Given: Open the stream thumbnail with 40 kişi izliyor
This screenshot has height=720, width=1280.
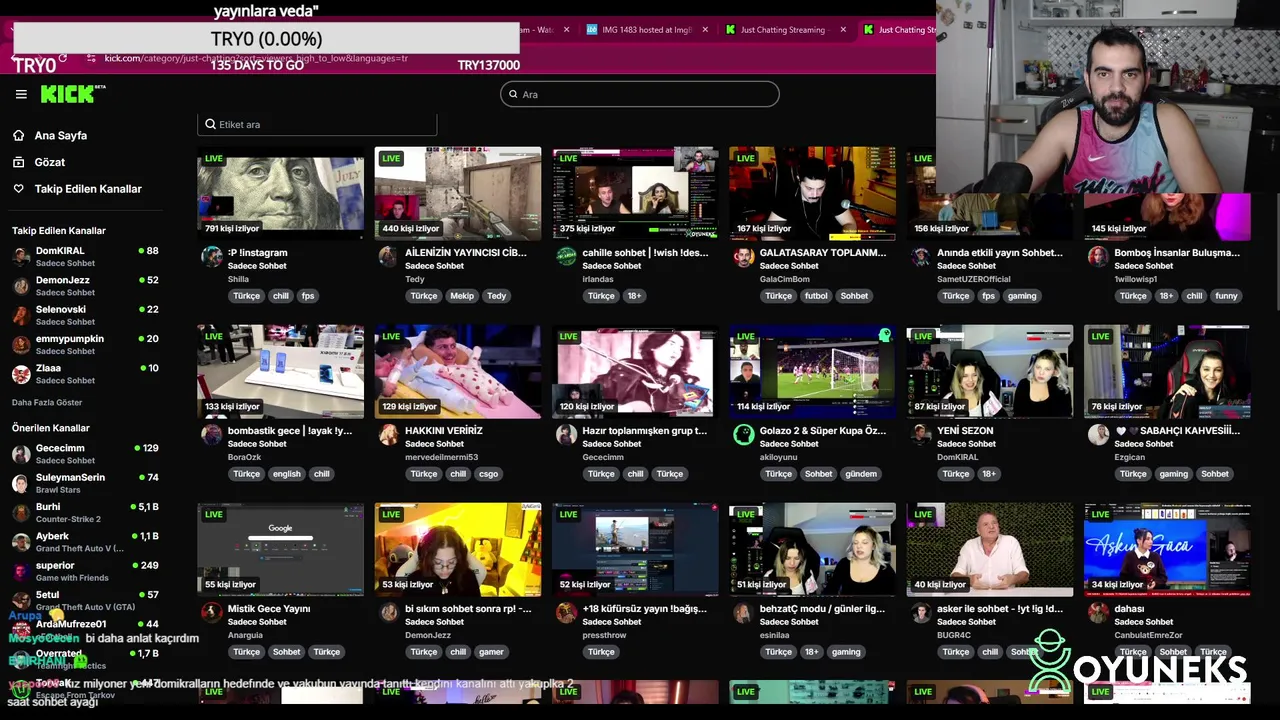Looking at the screenshot, I should click(990, 549).
